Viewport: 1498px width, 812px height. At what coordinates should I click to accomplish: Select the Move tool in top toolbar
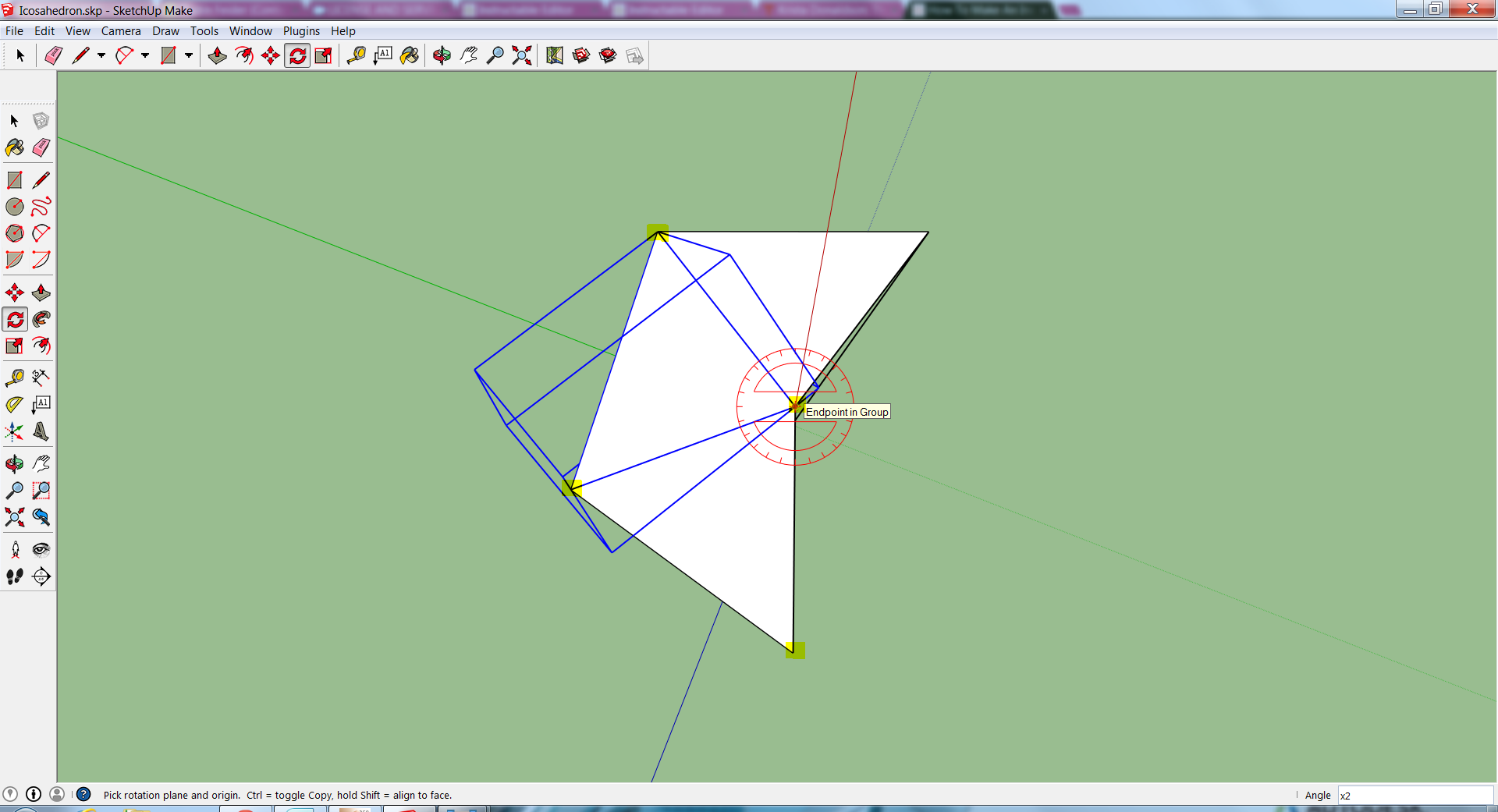[271, 55]
